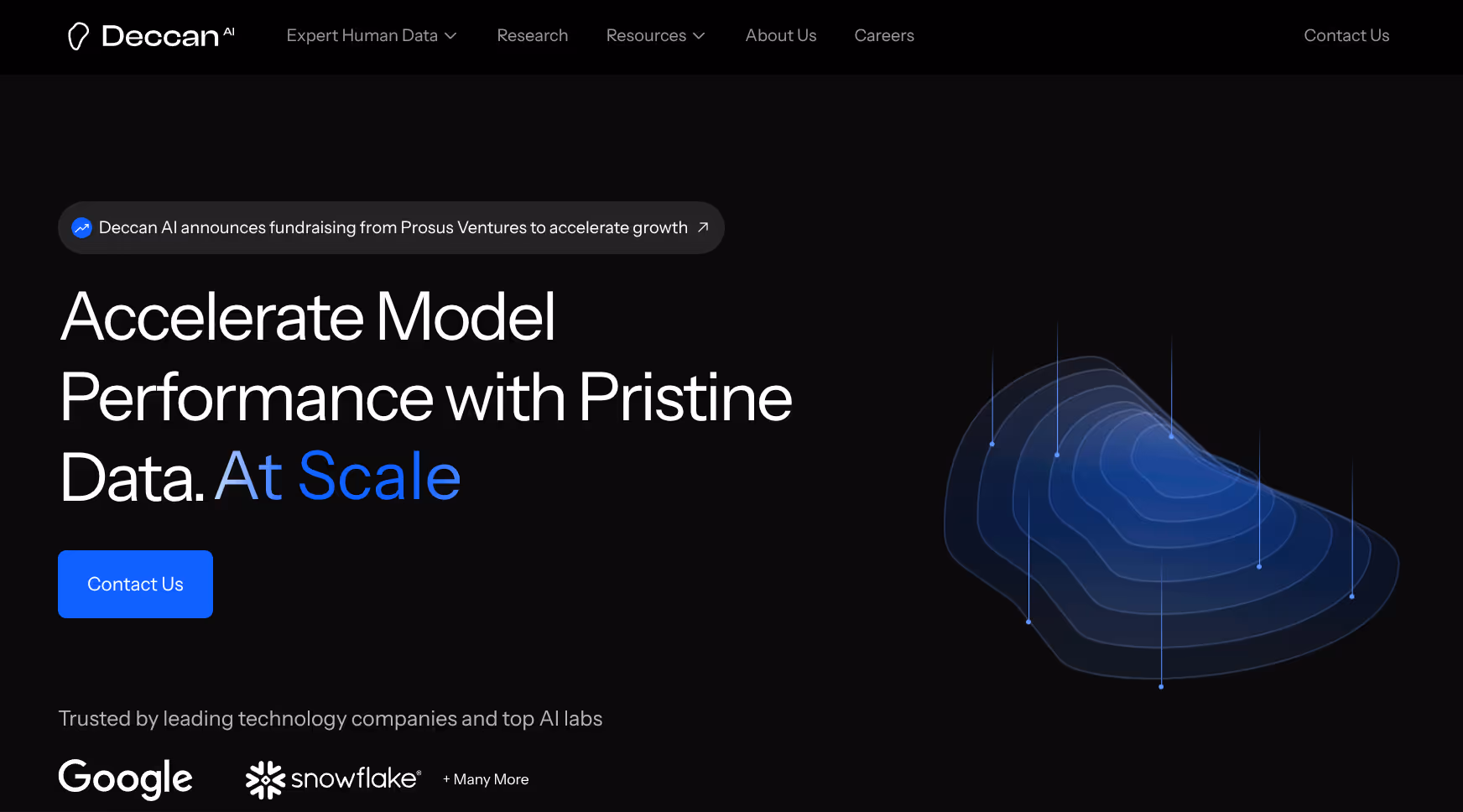Click the Deccan AI logo icon
This screenshot has height=812, width=1463.
[x=80, y=35]
